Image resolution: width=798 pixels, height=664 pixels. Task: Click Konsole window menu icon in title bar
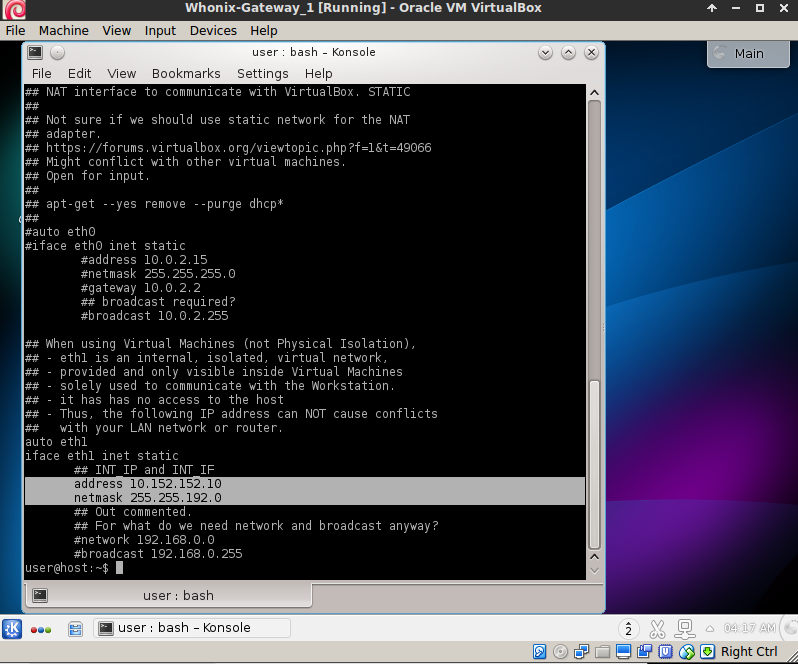[x=35, y=52]
